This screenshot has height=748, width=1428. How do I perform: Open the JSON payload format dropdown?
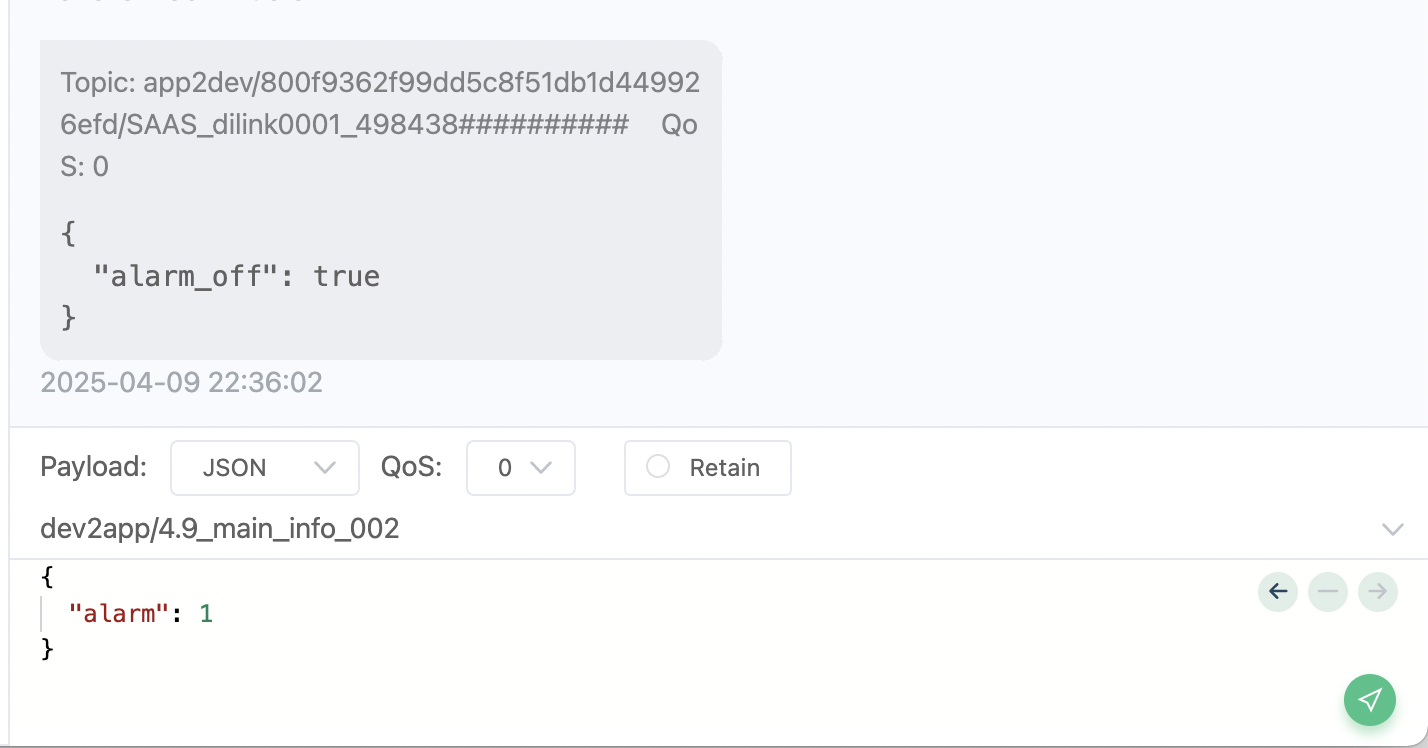coord(265,467)
